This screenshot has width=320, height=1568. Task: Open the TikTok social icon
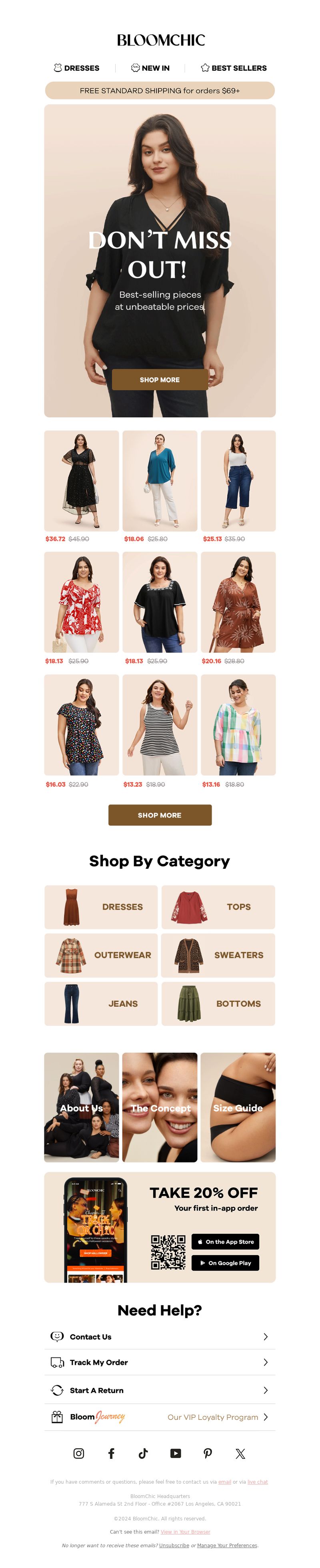click(143, 1453)
